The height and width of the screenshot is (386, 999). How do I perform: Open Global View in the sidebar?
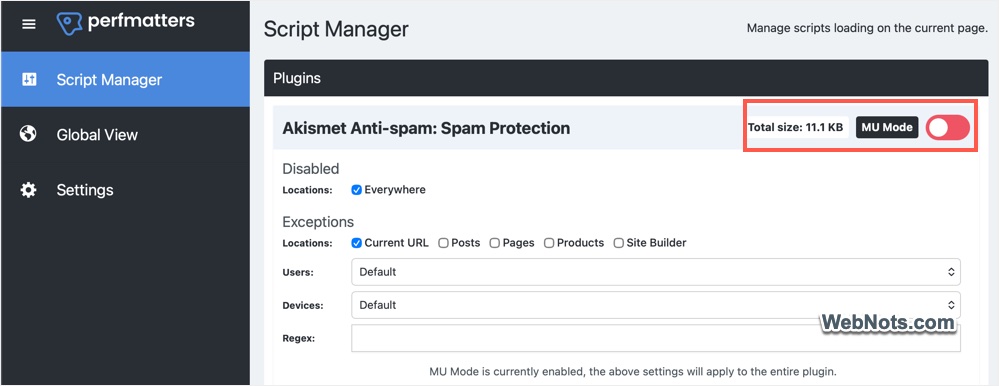(125, 134)
